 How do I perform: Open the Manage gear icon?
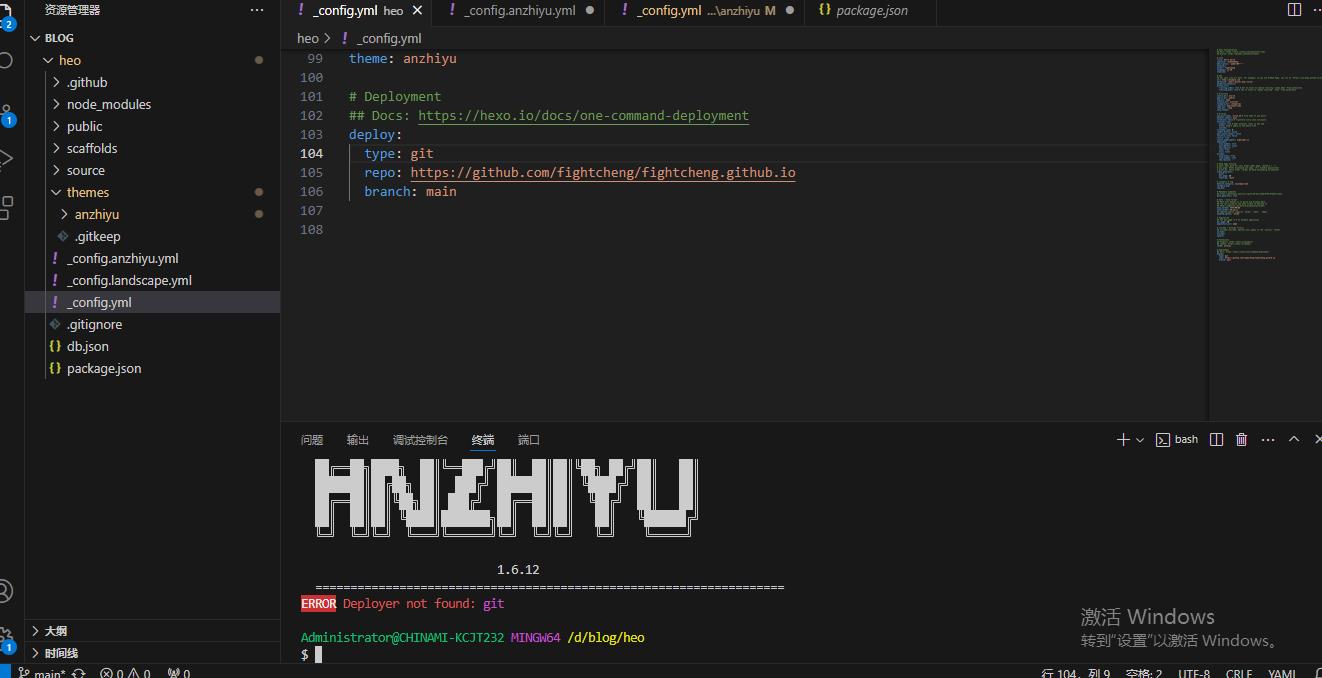(6, 636)
